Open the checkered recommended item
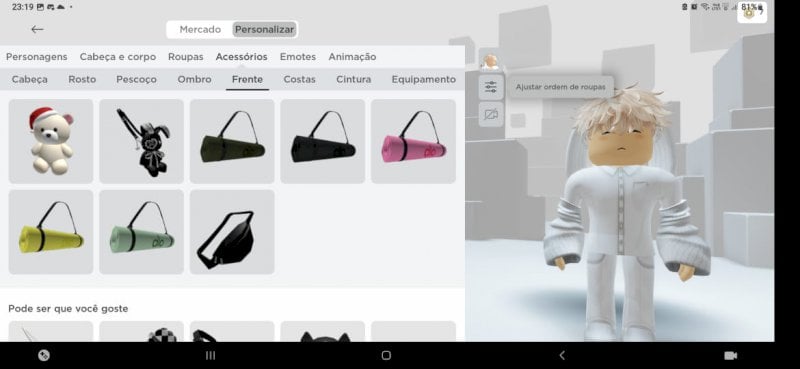The width and height of the screenshot is (800, 369). coord(141,331)
